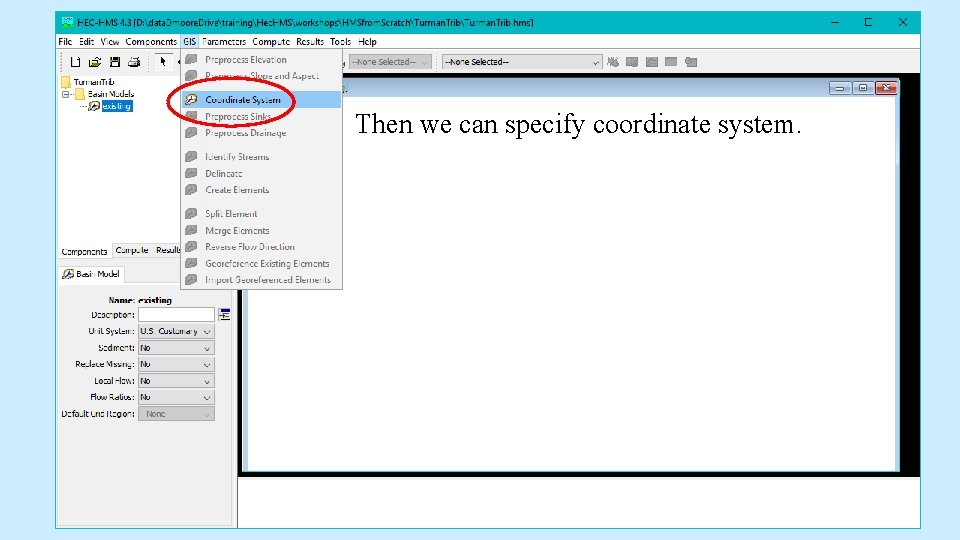The width and height of the screenshot is (960, 540).
Task: Open the Tools menu
Action: click(340, 42)
